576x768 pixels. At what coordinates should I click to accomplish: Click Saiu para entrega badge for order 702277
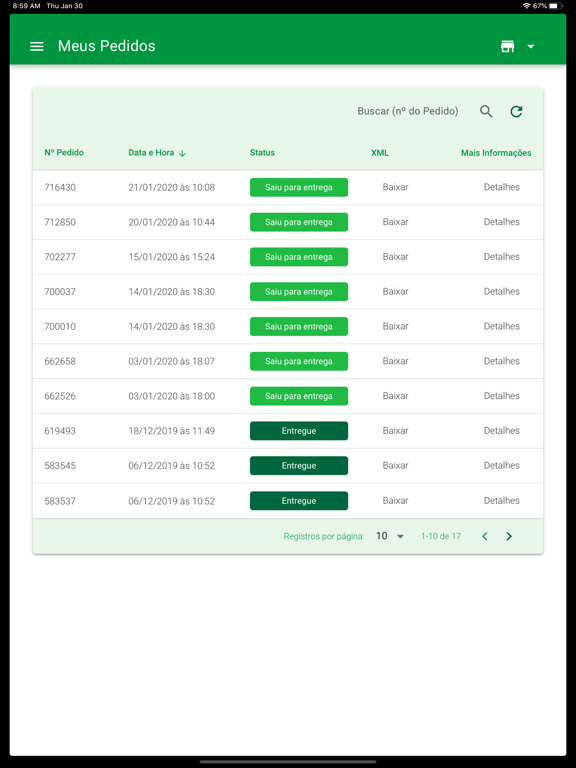click(x=299, y=257)
